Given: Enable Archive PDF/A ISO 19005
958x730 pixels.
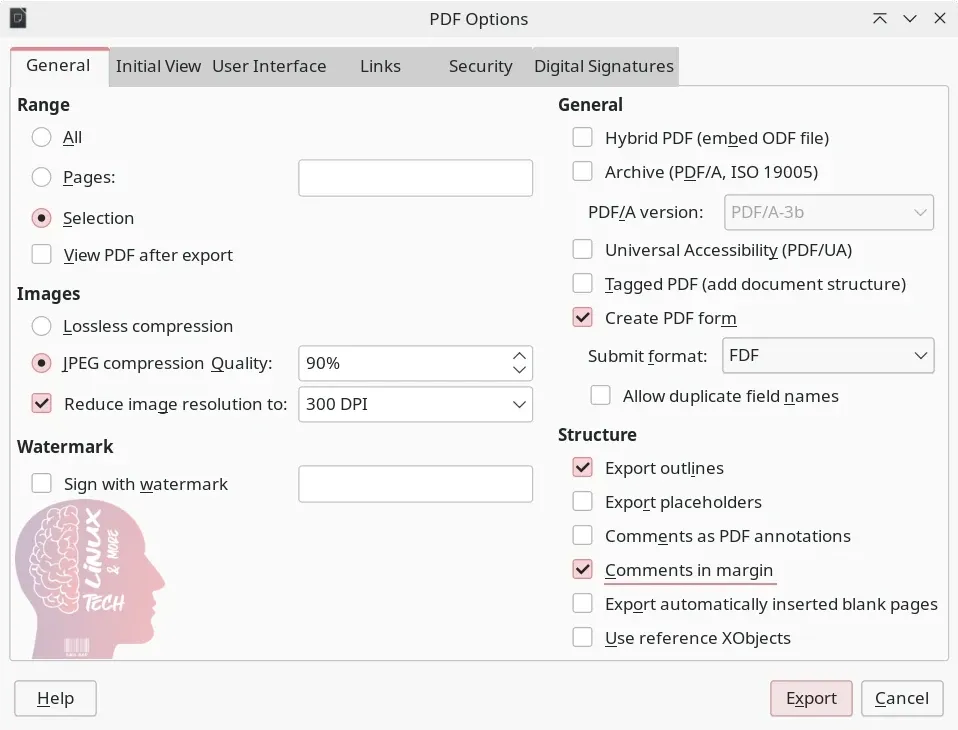Looking at the screenshot, I should 582,171.
